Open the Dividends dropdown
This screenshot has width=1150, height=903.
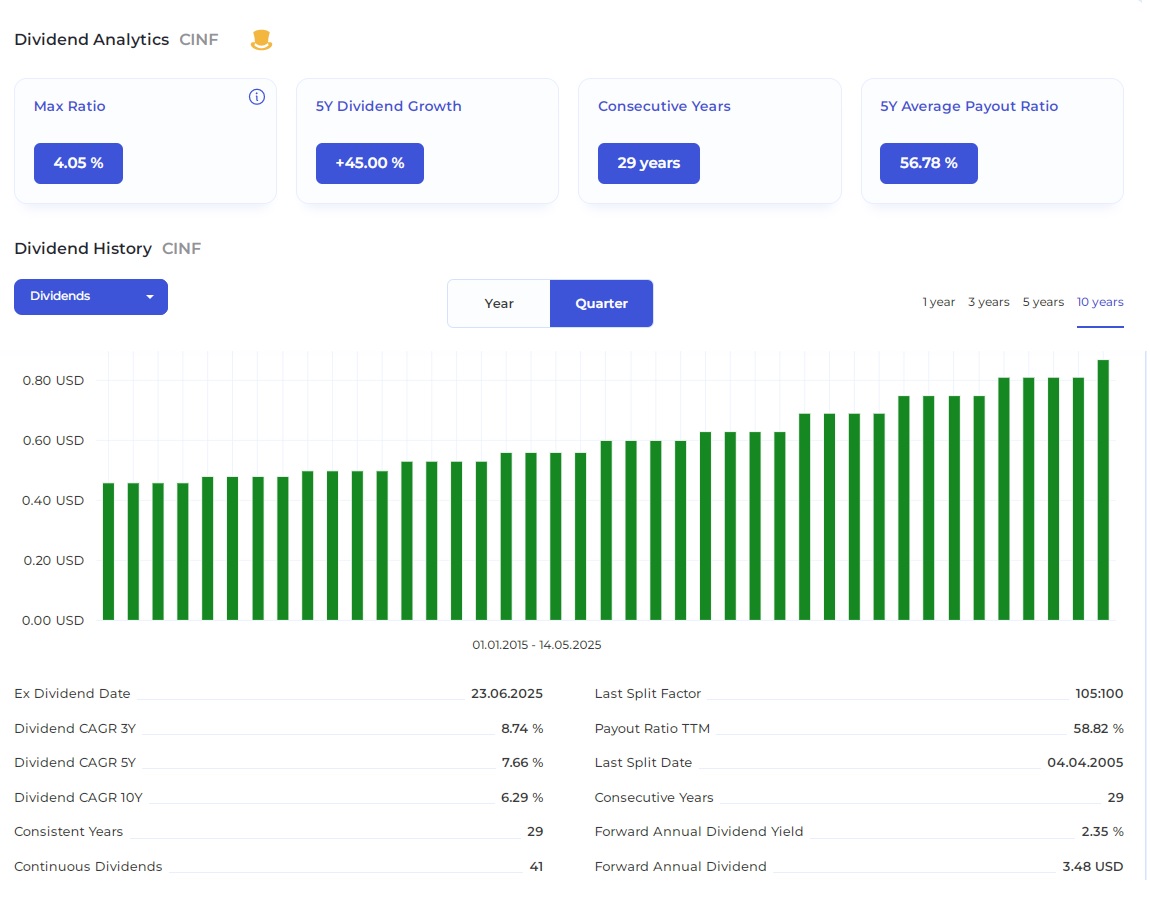[91, 296]
